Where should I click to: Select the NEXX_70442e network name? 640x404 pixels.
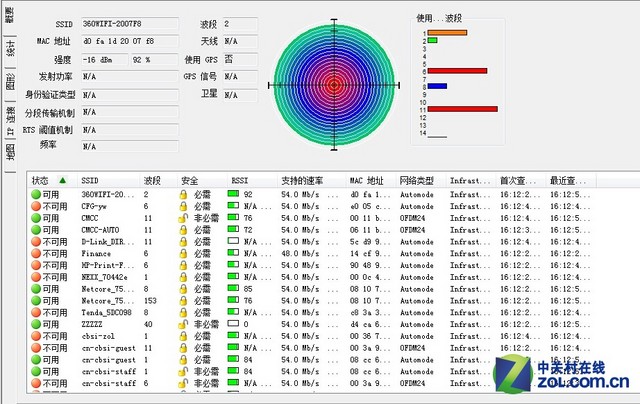pyautogui.click(x=104, y=277)
